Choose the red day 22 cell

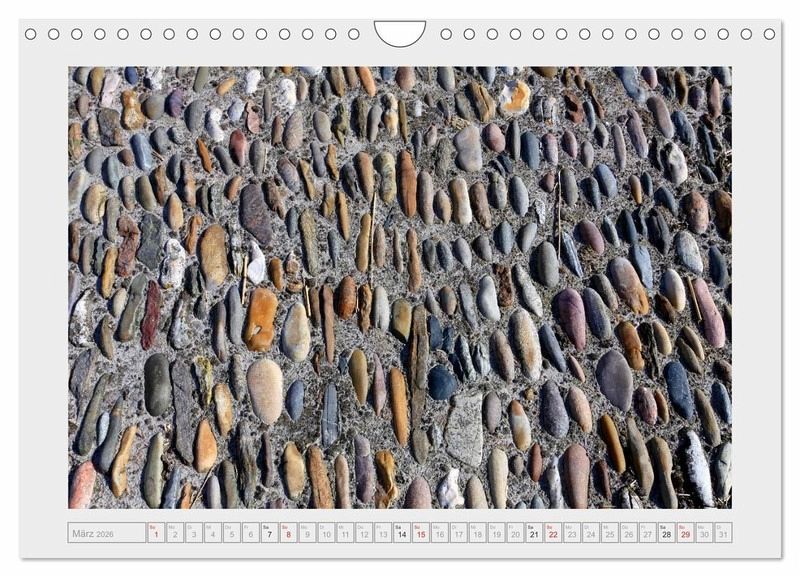pyautogui.click(x=553, y=533)
